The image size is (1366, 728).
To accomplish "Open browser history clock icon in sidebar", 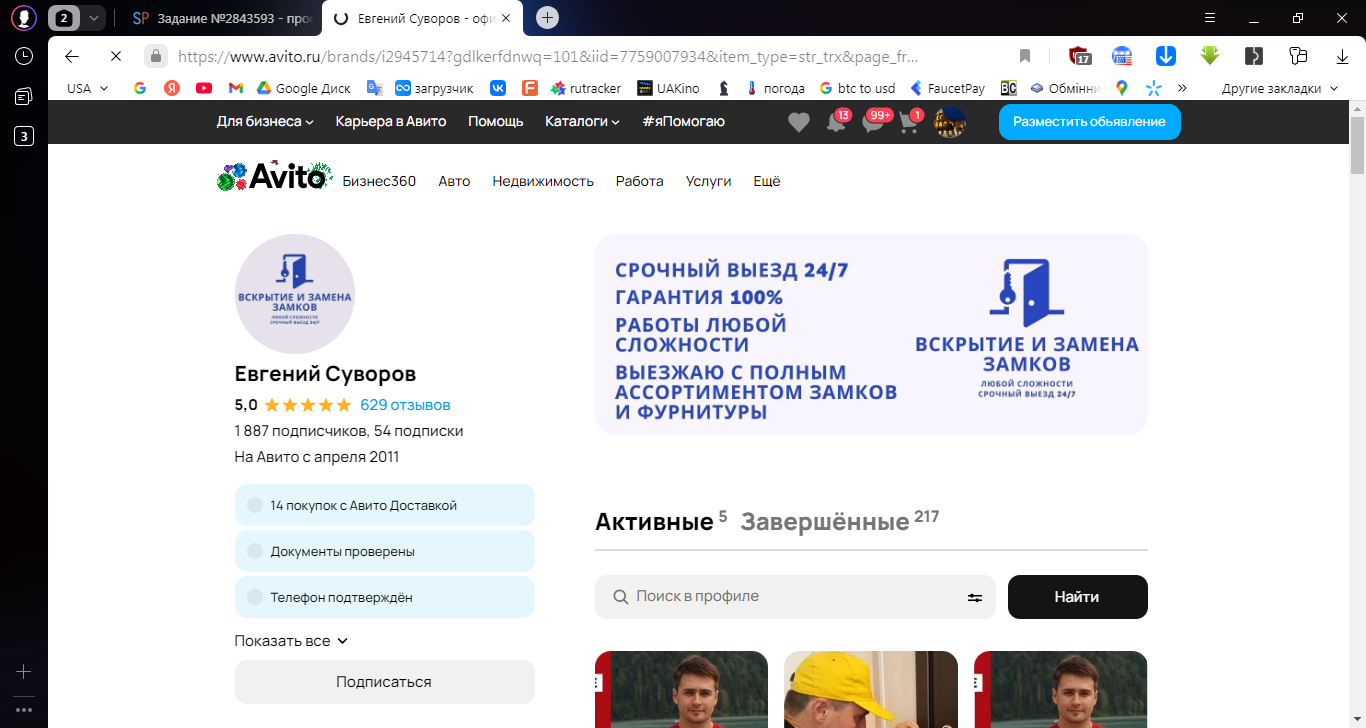I will (24, 56).
